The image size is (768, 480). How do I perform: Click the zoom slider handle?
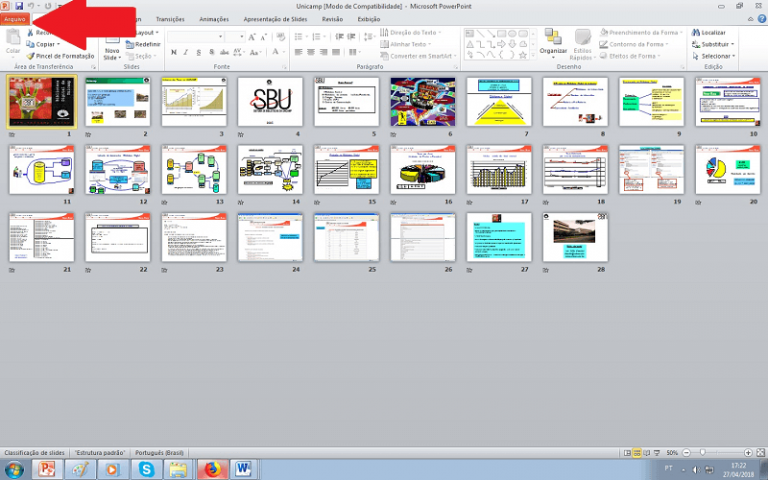point(702,452)
